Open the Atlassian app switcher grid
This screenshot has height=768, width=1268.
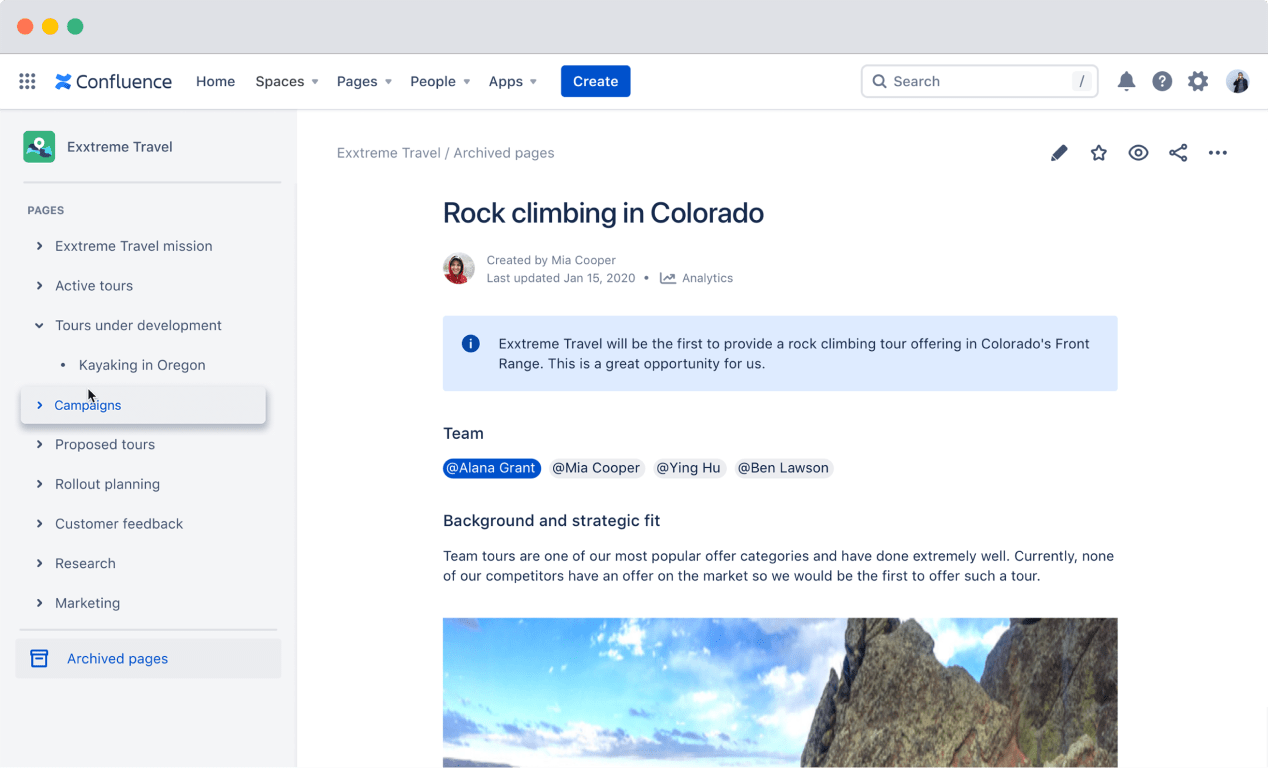[27, 81]
